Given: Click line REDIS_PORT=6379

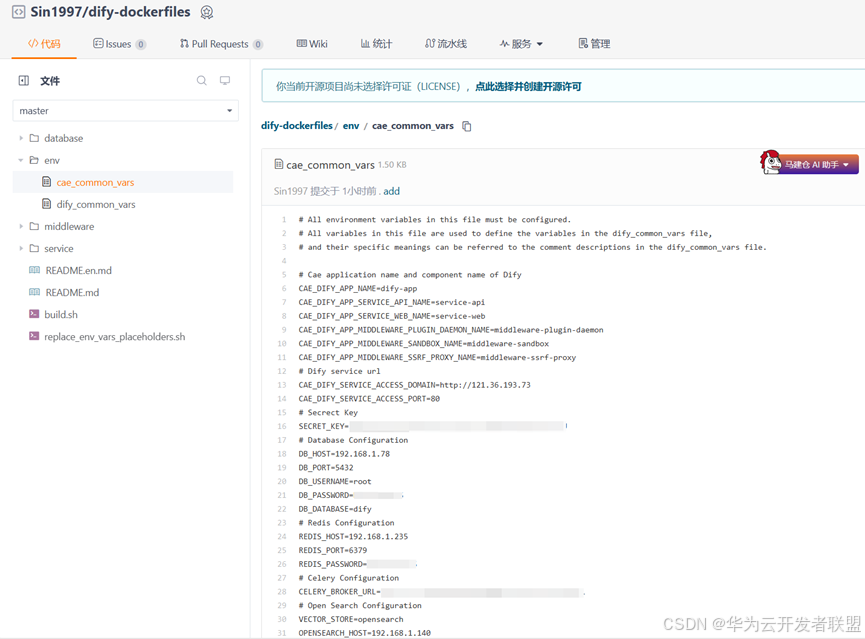Looking at the screenshot, I should [x=333, y=550].
